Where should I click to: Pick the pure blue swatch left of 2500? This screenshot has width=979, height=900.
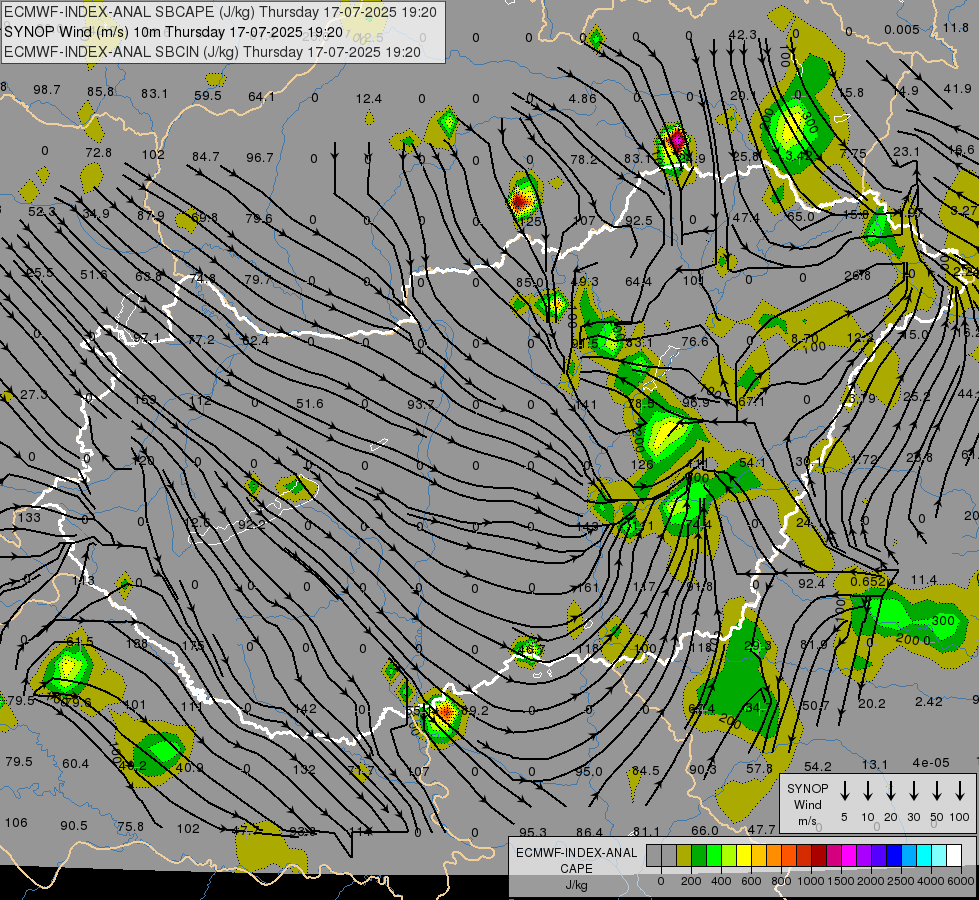tap(893, 855)
